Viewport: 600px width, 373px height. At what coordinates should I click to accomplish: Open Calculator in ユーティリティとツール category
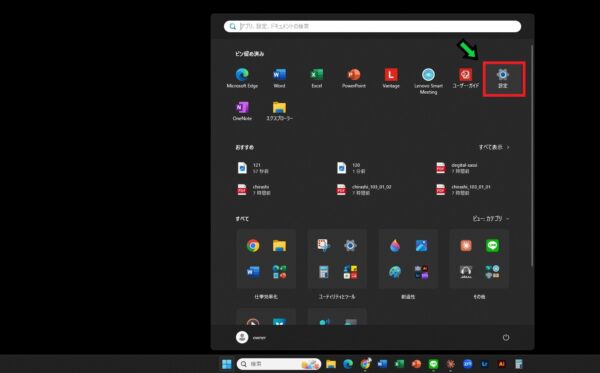324,272
